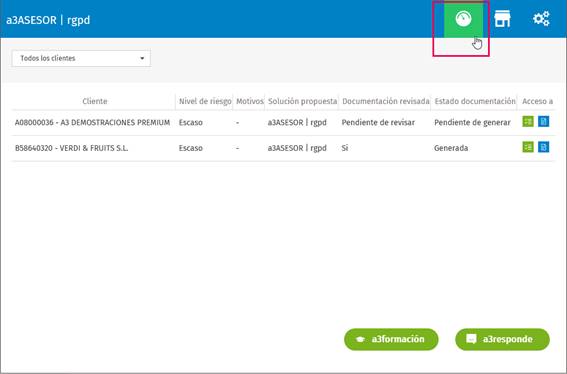Select client A08000036 - A3 DEMOSTRACIONES PREMIUM
Viewport: 567px width, 374px height.
click(92, 123)
